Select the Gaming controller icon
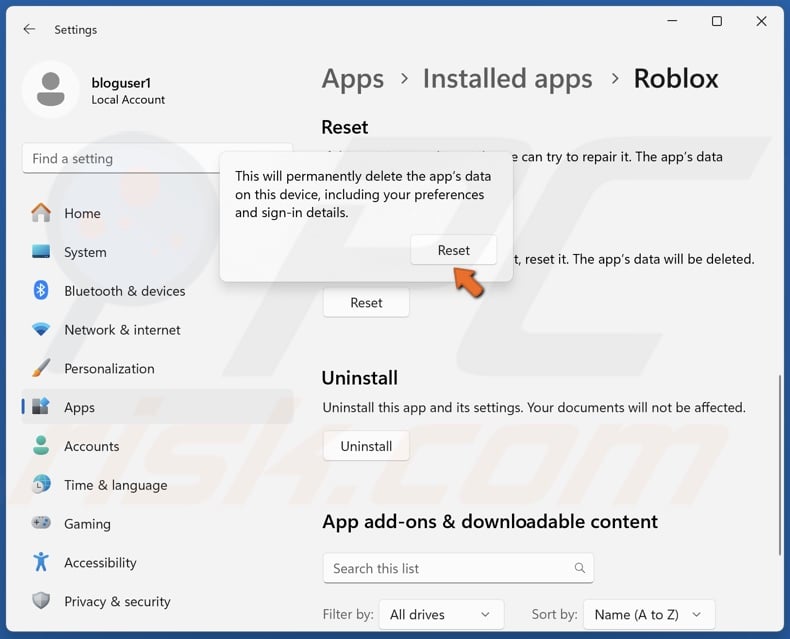This screenshot has width=790, height=639. click(x=41, y=524)
